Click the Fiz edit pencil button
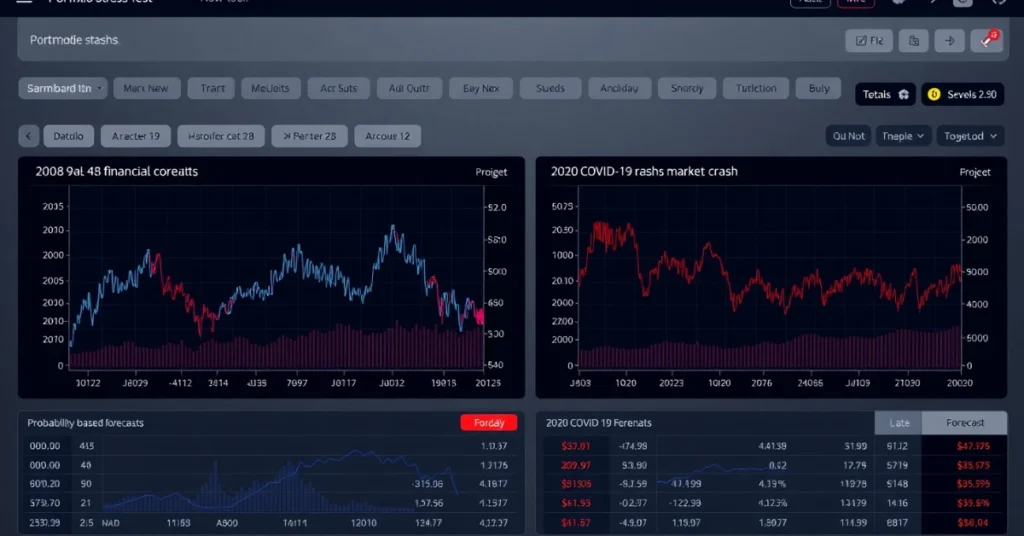 coord(869,41)
